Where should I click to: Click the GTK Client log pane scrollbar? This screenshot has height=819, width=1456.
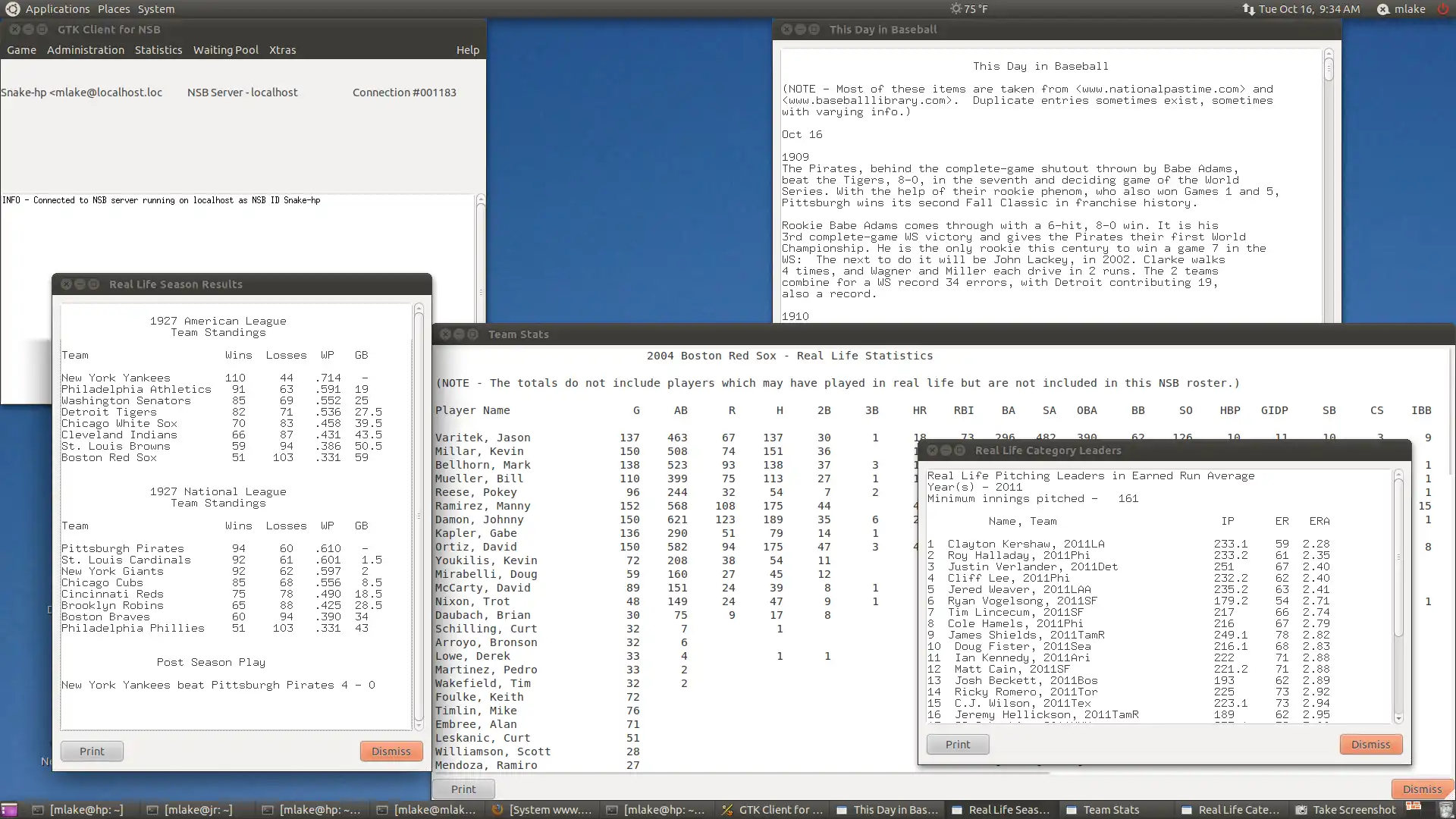click(x=480, y=258)
